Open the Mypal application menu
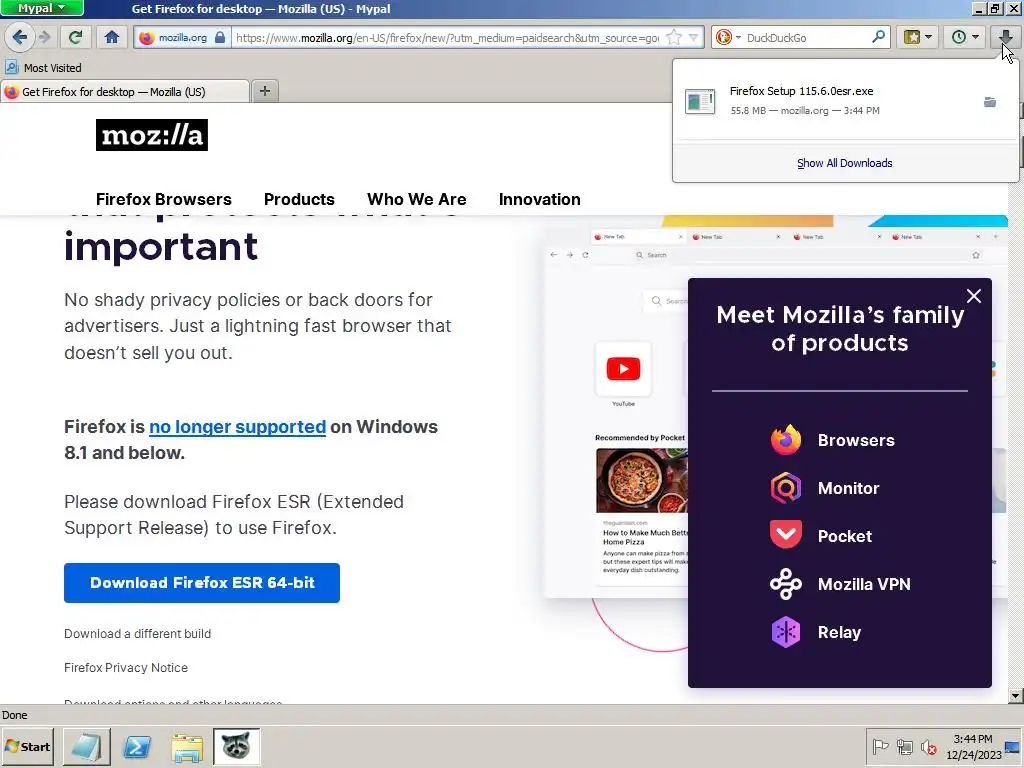The width and height of the screenshot is (1024, 768). click(42, 8)
